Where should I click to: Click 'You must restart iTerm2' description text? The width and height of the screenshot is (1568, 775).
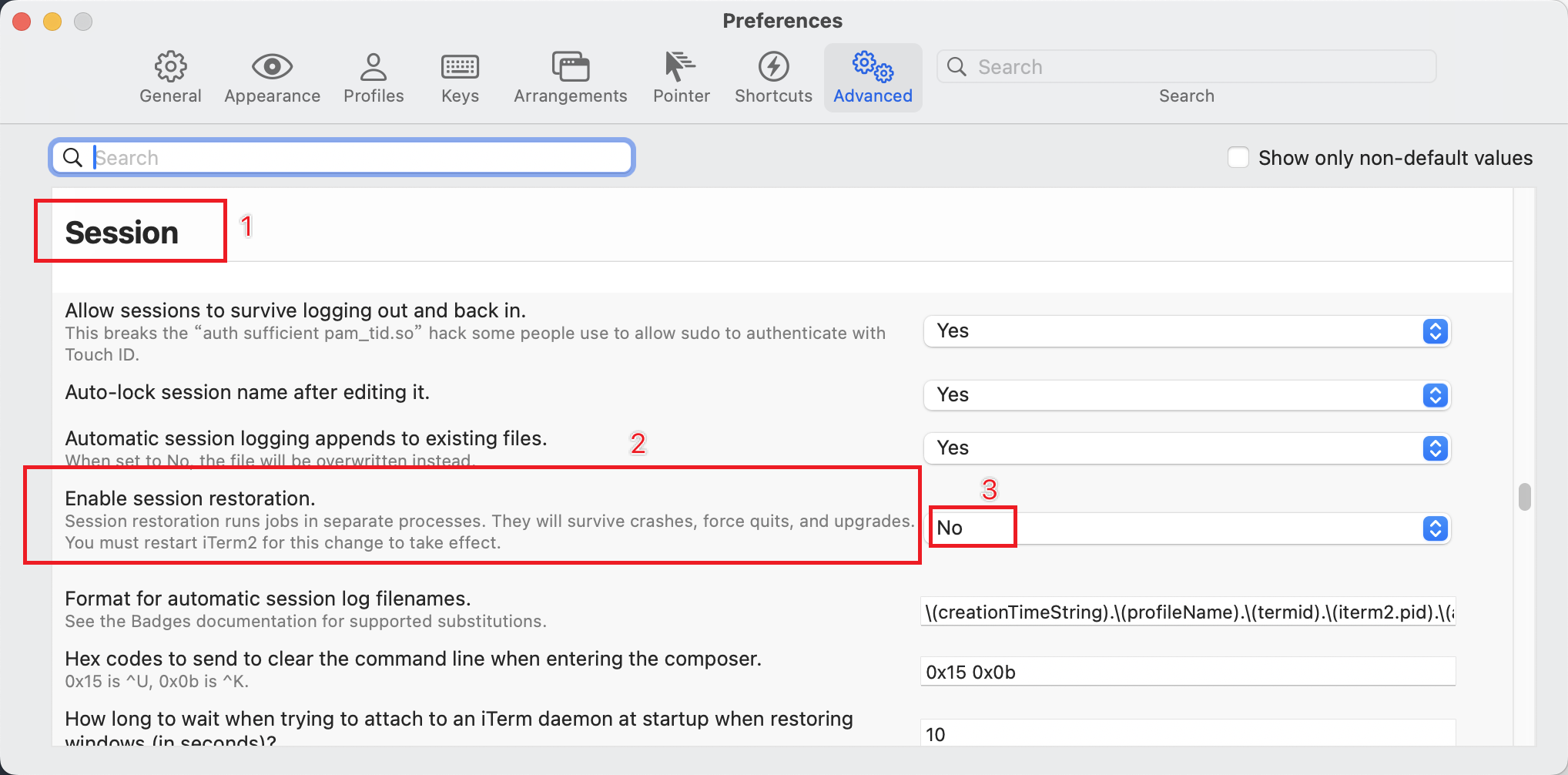coord(283,542)
